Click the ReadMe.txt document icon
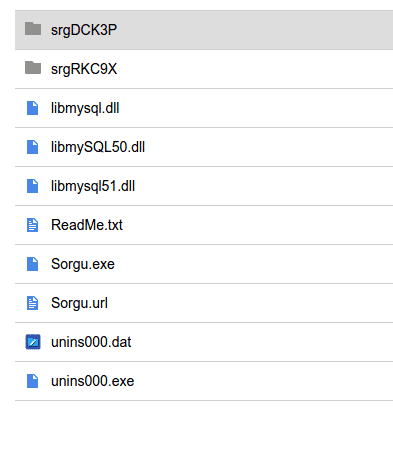Screen dimensions: 393x461 tap(33, 225)
